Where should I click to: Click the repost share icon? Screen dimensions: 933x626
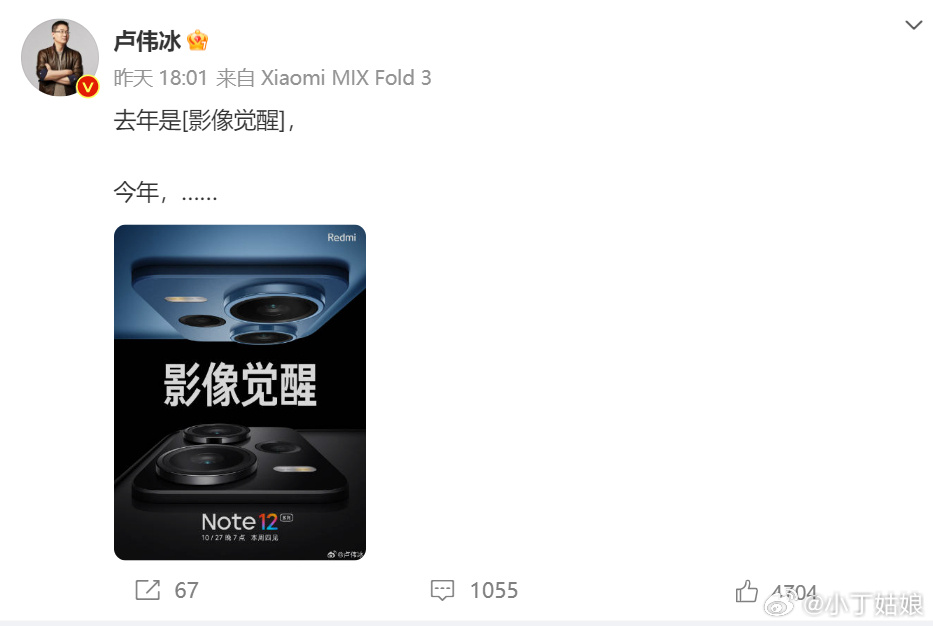pyautogui.click(x=148, y=590)
